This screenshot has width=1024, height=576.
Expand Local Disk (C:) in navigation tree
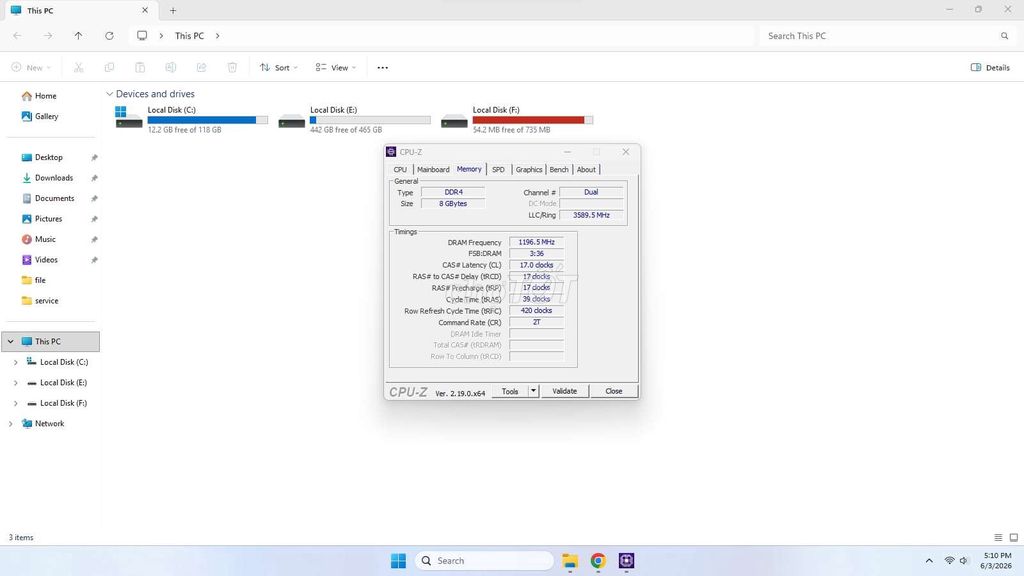coord(16,362)
